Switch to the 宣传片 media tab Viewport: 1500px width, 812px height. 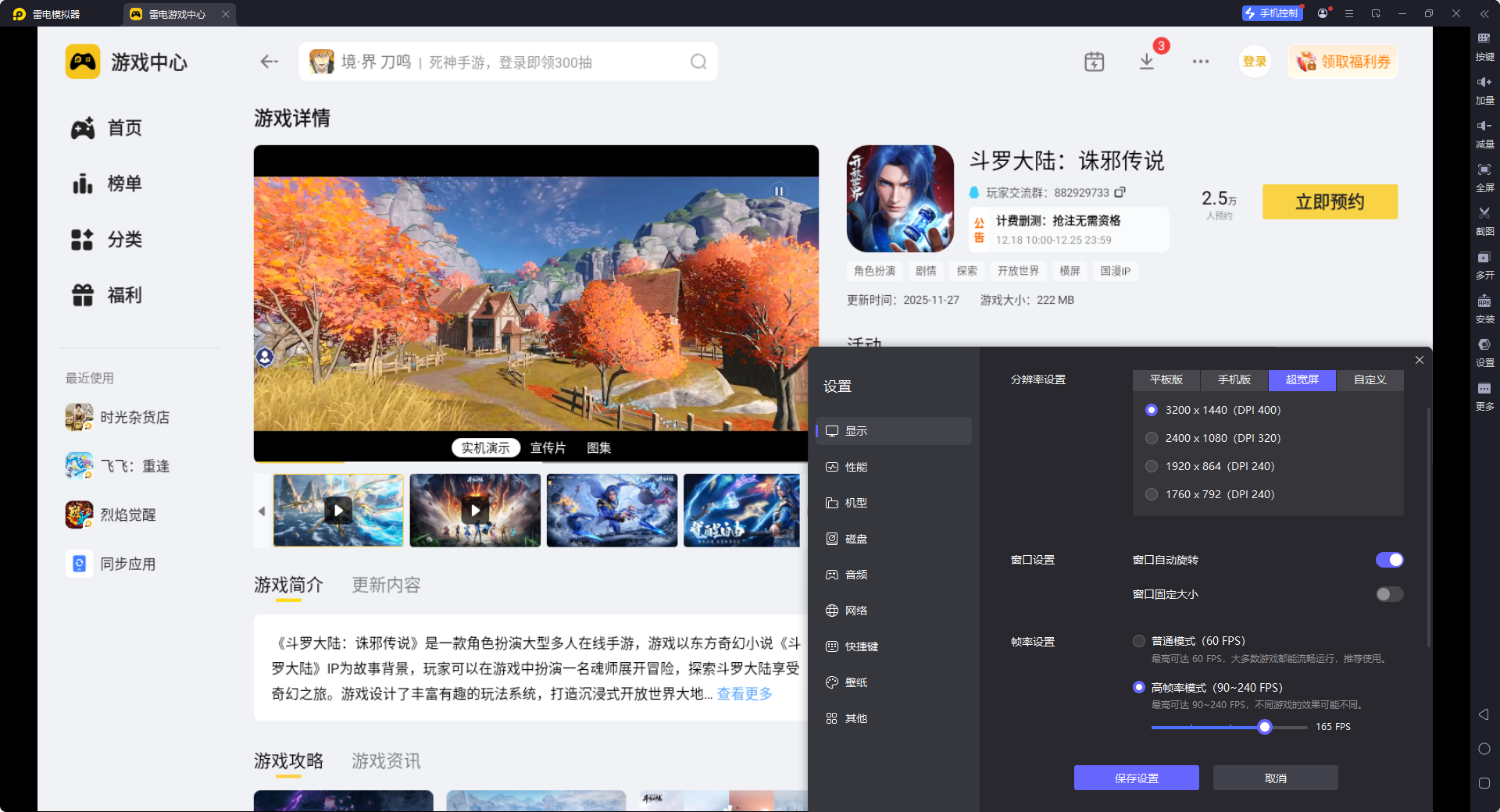[548, 447]
